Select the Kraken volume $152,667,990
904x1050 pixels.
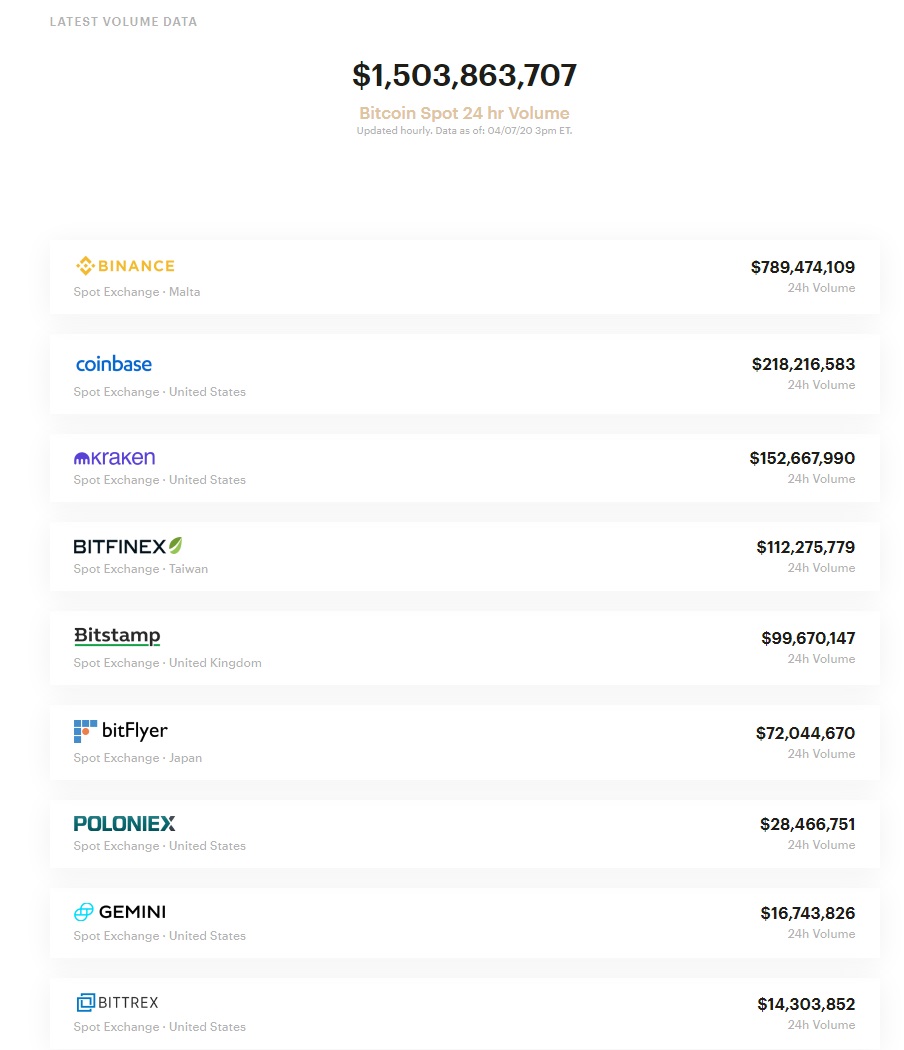tap(803, 458)
